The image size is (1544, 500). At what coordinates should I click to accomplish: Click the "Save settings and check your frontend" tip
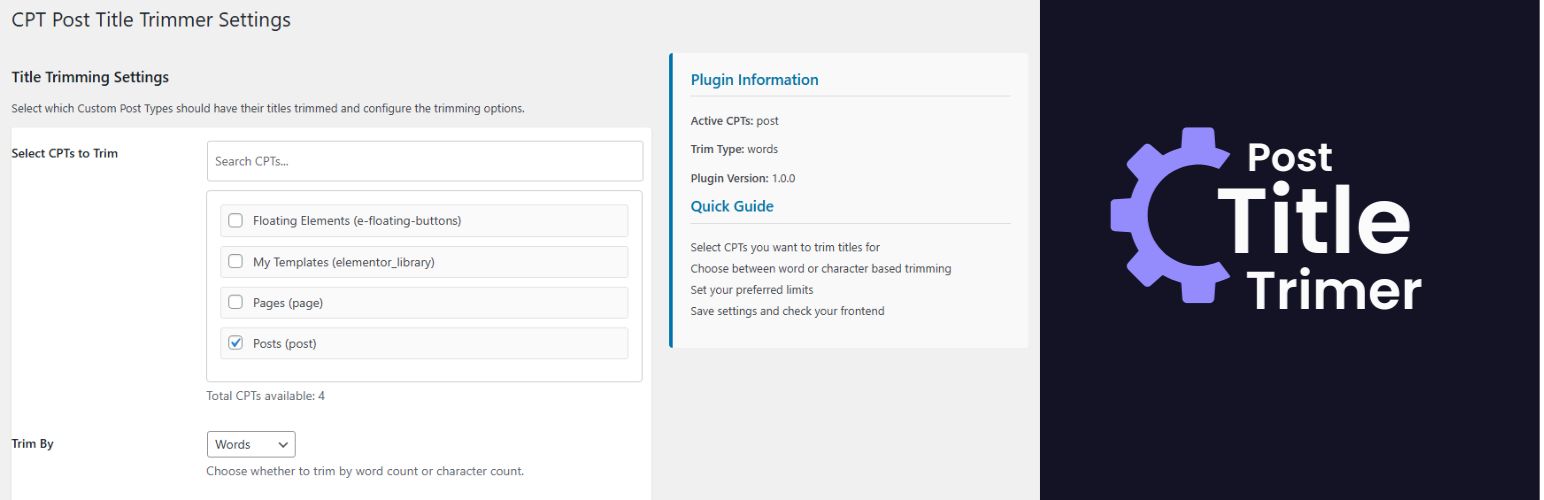[787, 311]
